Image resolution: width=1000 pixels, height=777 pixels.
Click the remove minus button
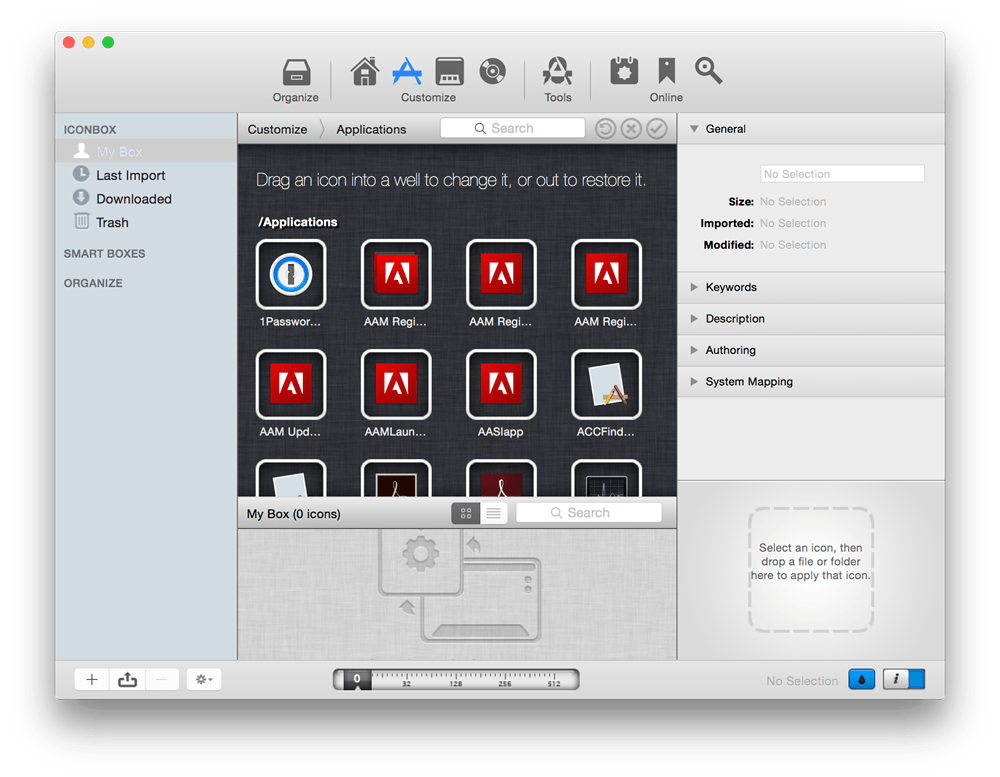coord(162,679)
